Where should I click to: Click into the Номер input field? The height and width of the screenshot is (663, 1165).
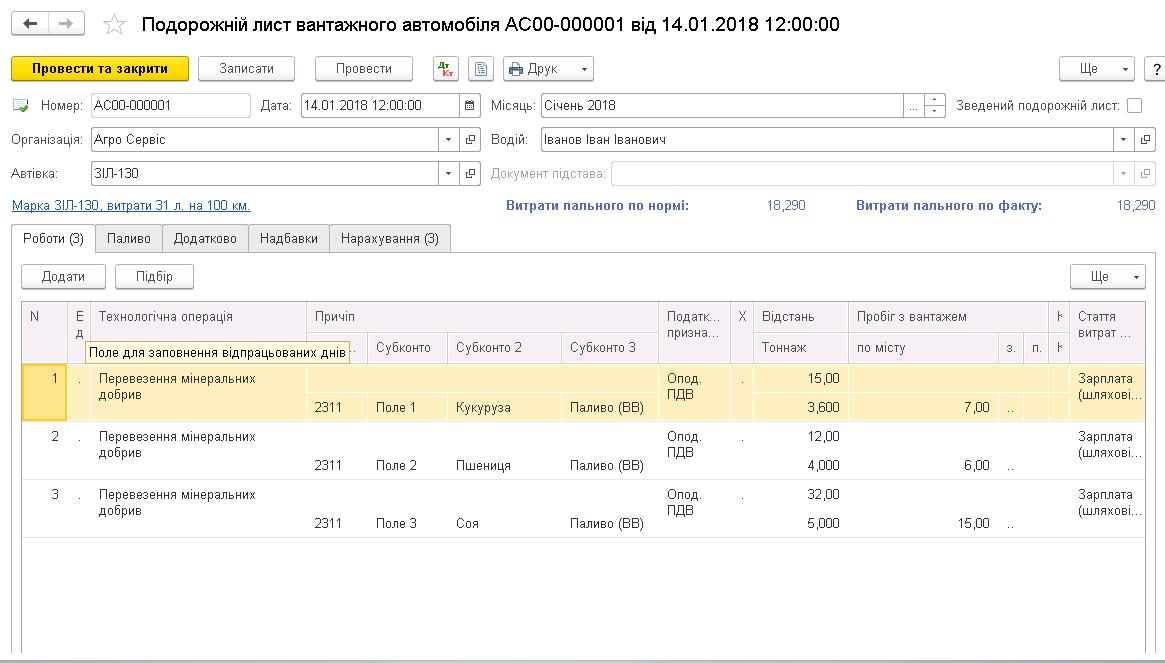pyautogui.click(x=170, y=105)
